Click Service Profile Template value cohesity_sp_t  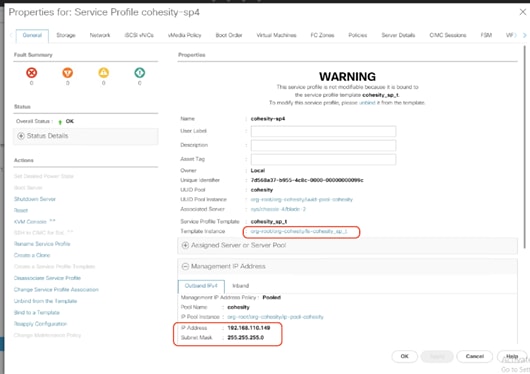[x=269, y=222]
